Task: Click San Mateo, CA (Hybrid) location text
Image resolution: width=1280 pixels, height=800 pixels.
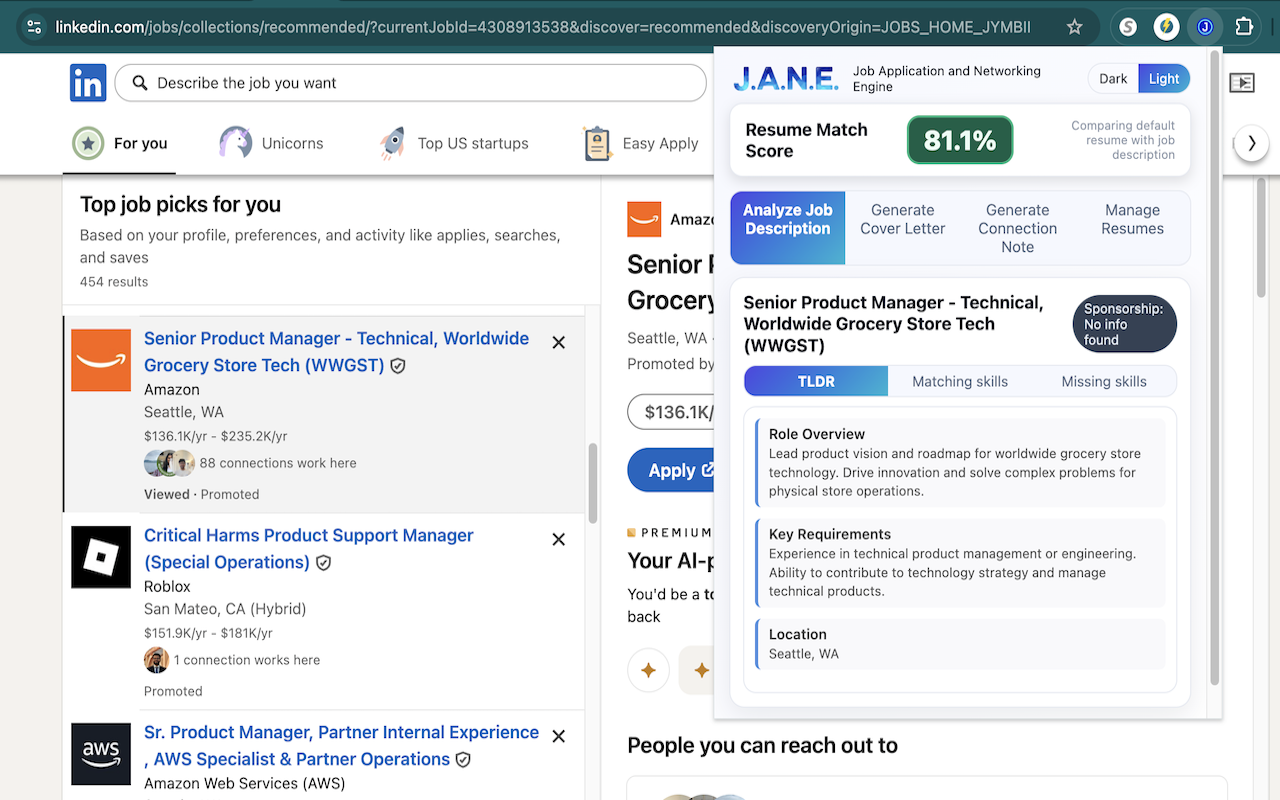Action: [x=225, y=609]
